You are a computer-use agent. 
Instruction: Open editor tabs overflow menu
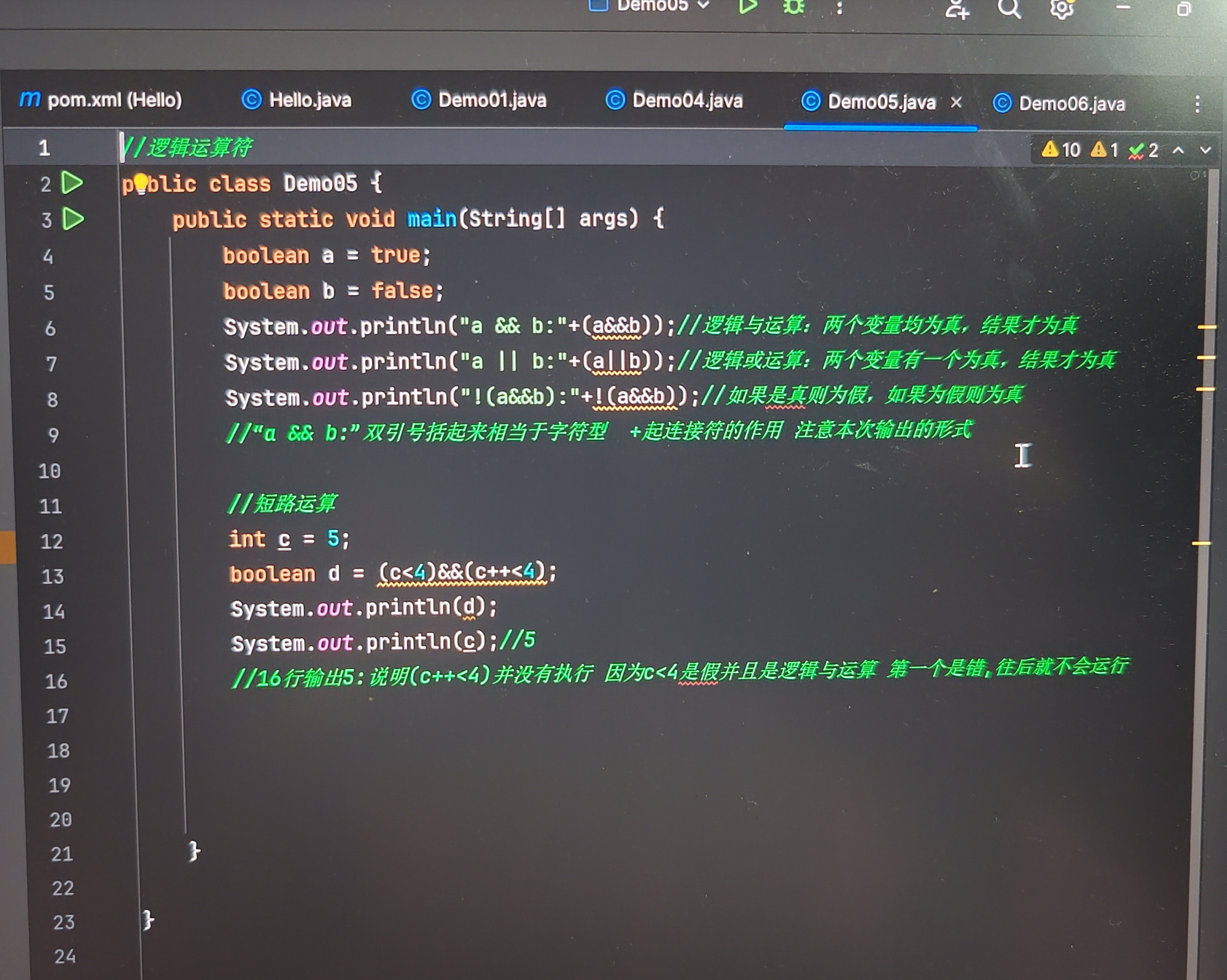tap(1197, 103)
